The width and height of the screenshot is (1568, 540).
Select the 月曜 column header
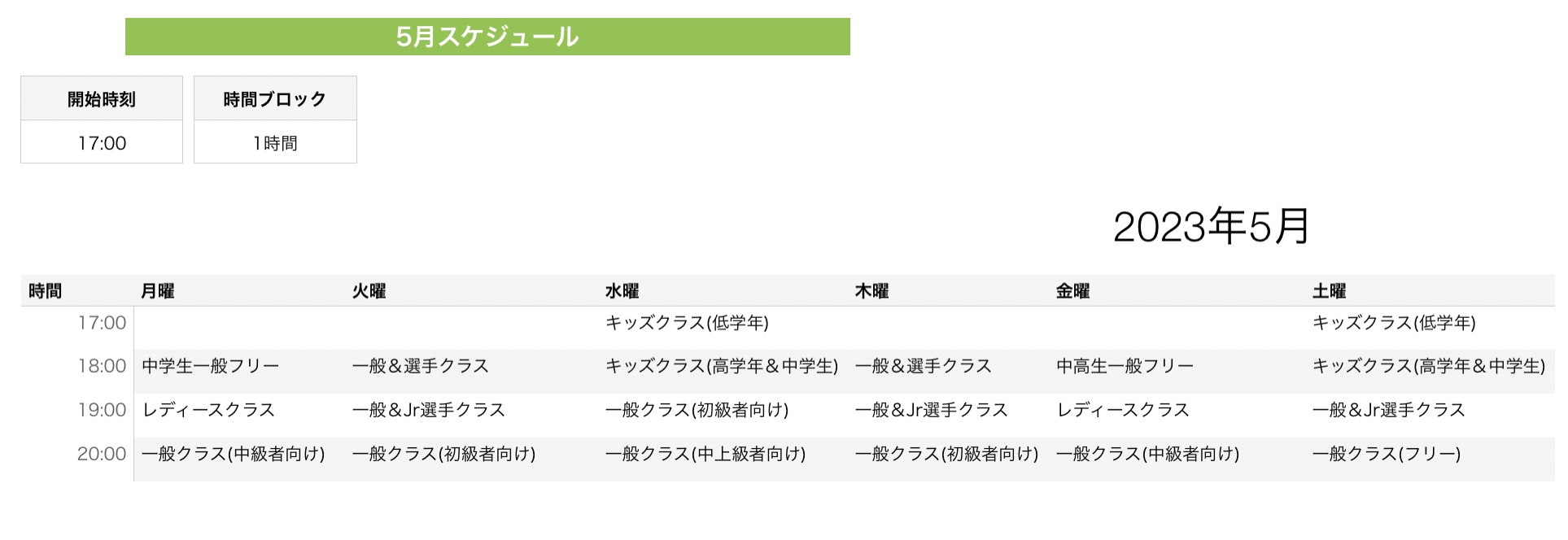pyautogui.click(x=158, y=291)
